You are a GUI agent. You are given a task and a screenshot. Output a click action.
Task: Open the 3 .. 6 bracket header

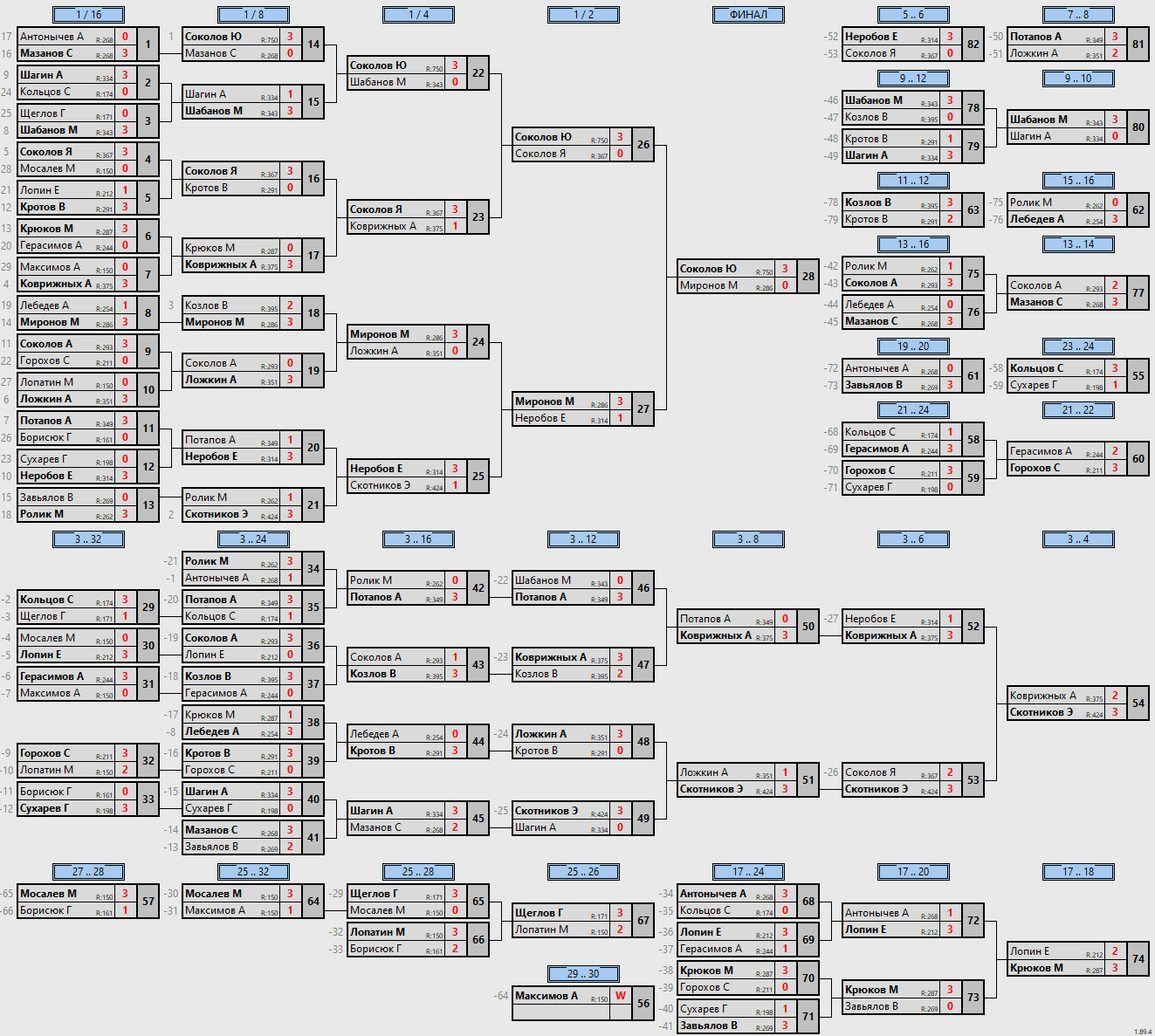pos(913,539)
